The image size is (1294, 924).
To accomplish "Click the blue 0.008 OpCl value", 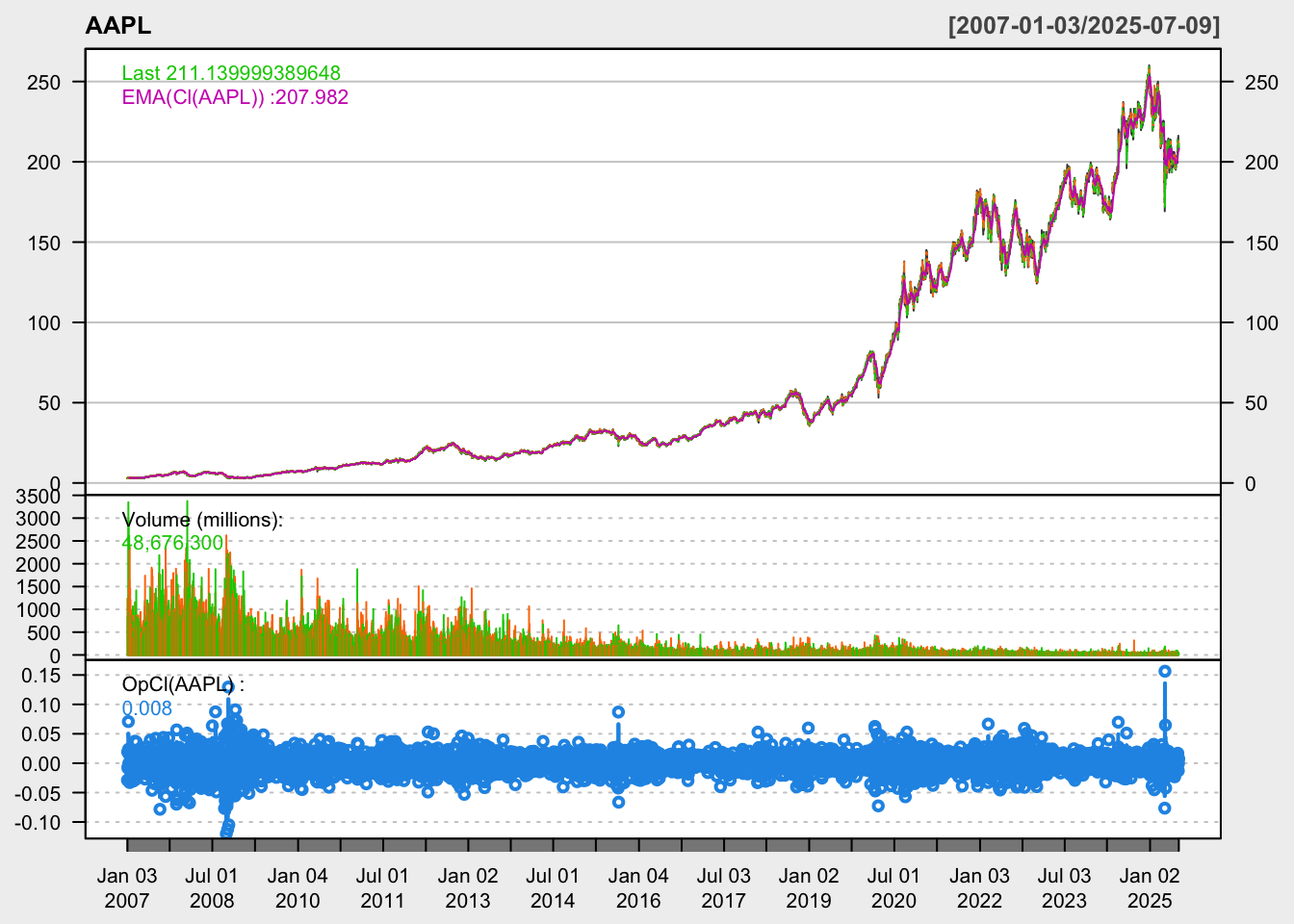I will pos(146,708).
